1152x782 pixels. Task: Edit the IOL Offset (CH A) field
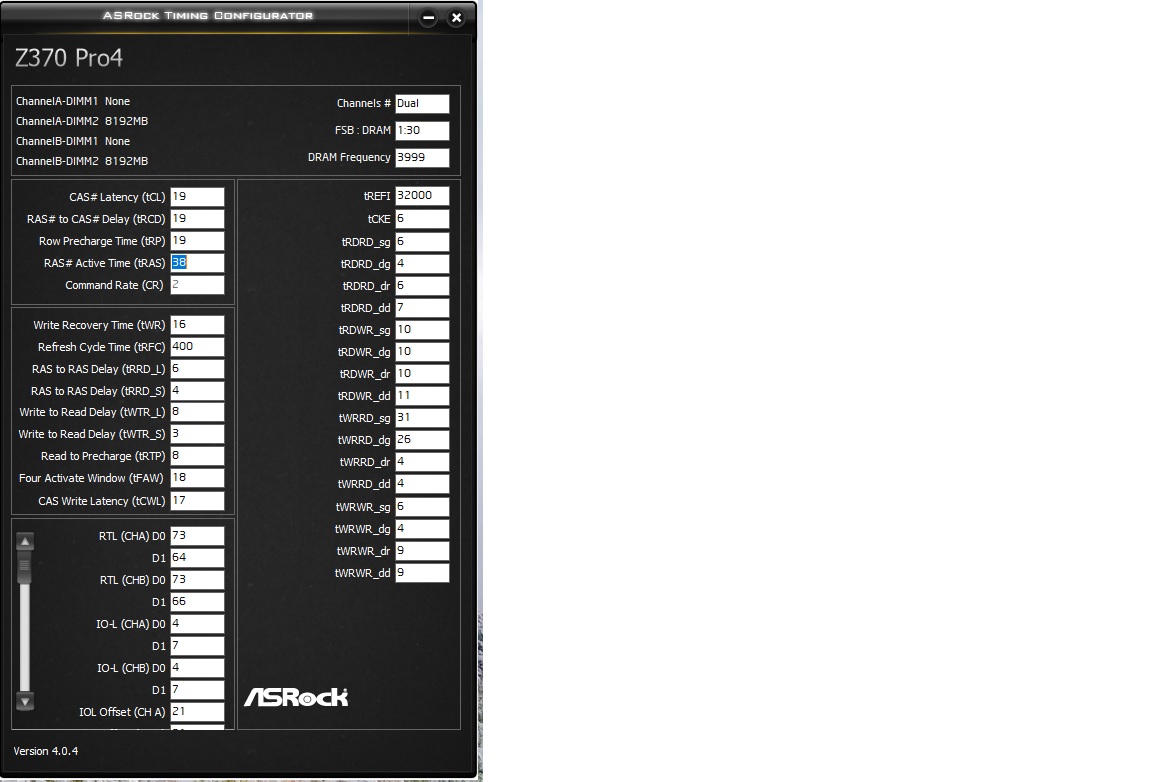(197, 712)
